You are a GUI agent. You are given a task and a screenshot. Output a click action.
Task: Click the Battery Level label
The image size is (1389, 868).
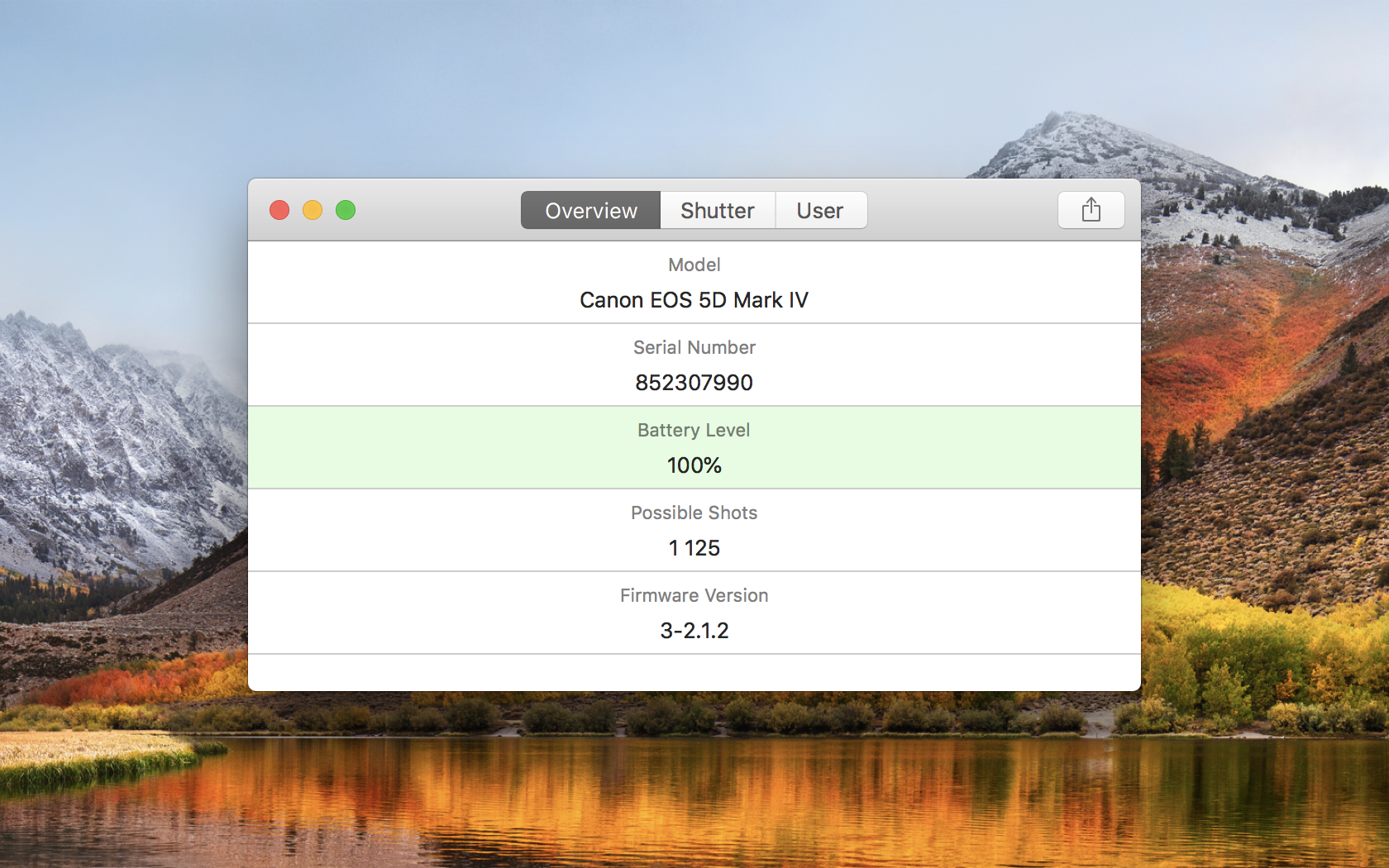pyautogui.click(x=694, y=430)
